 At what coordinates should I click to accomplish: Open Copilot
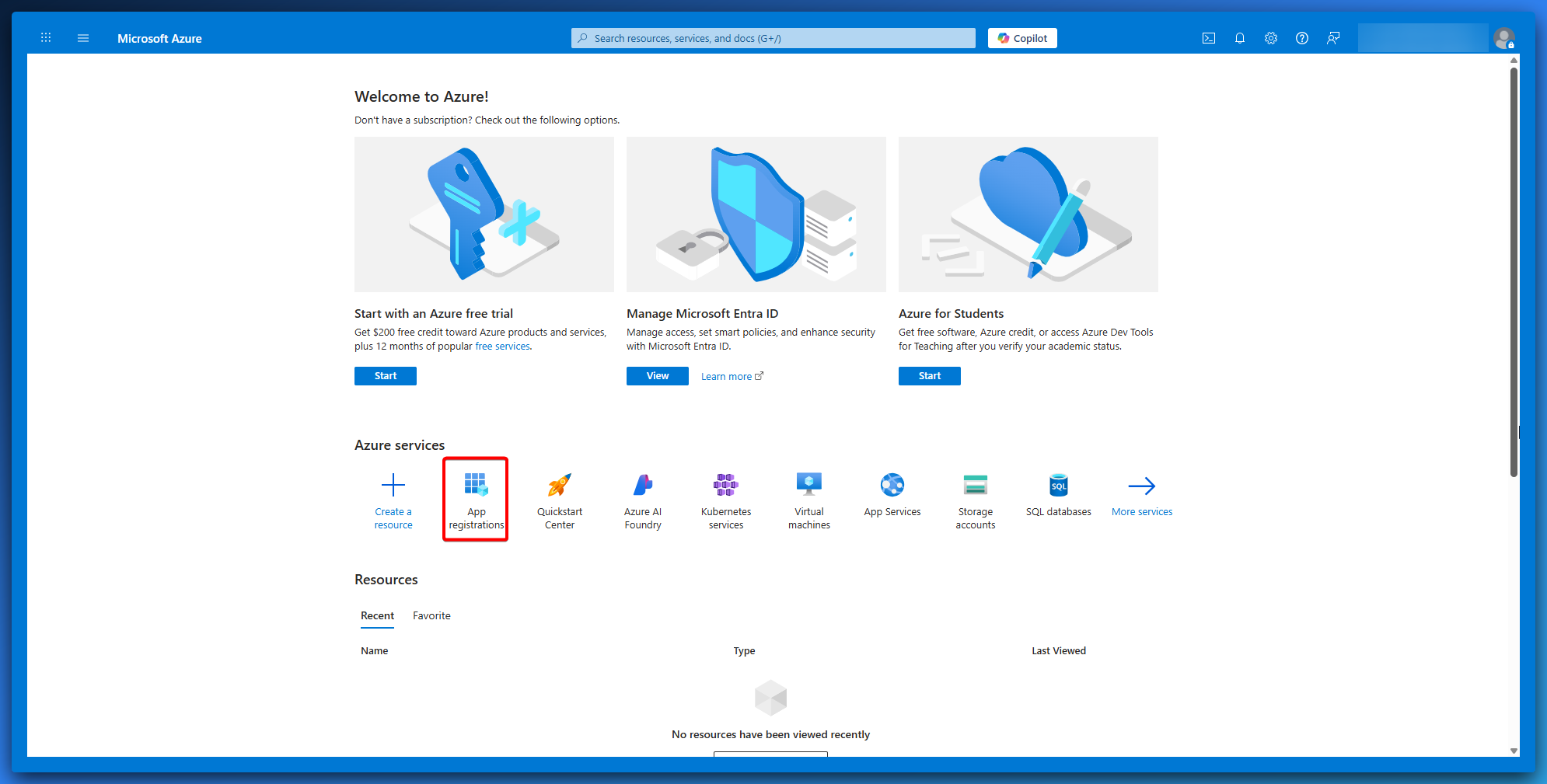tap(1022, 38)
